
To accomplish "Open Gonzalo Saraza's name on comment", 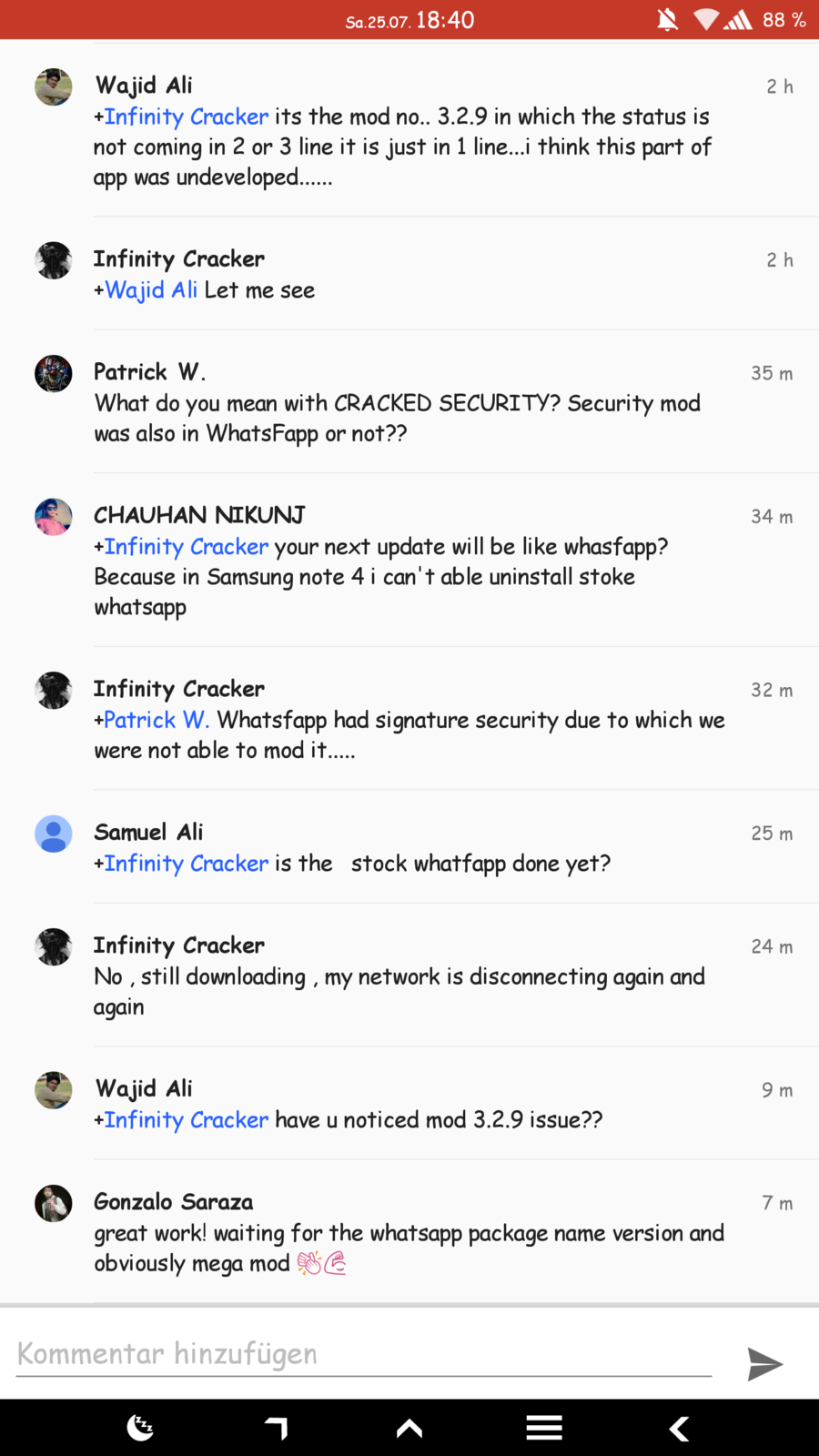I will coord(173,1202).
